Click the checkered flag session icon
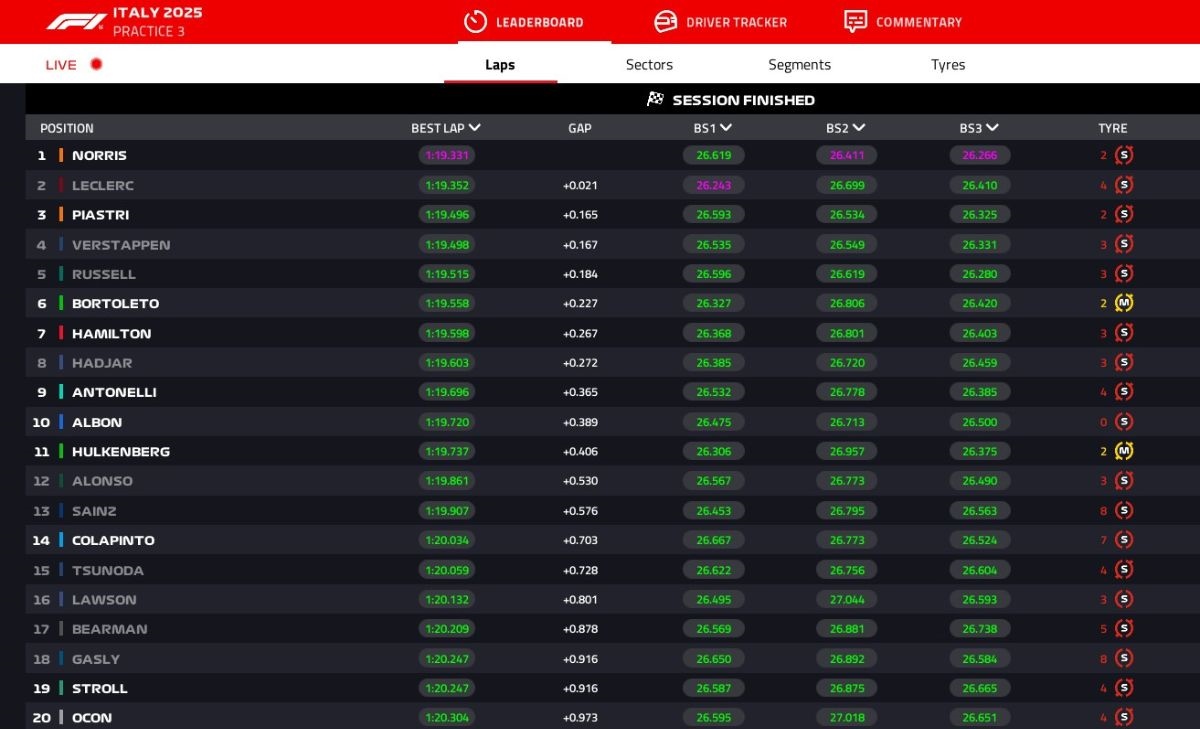The image size is (1200, 729). [x=655, y=99]
